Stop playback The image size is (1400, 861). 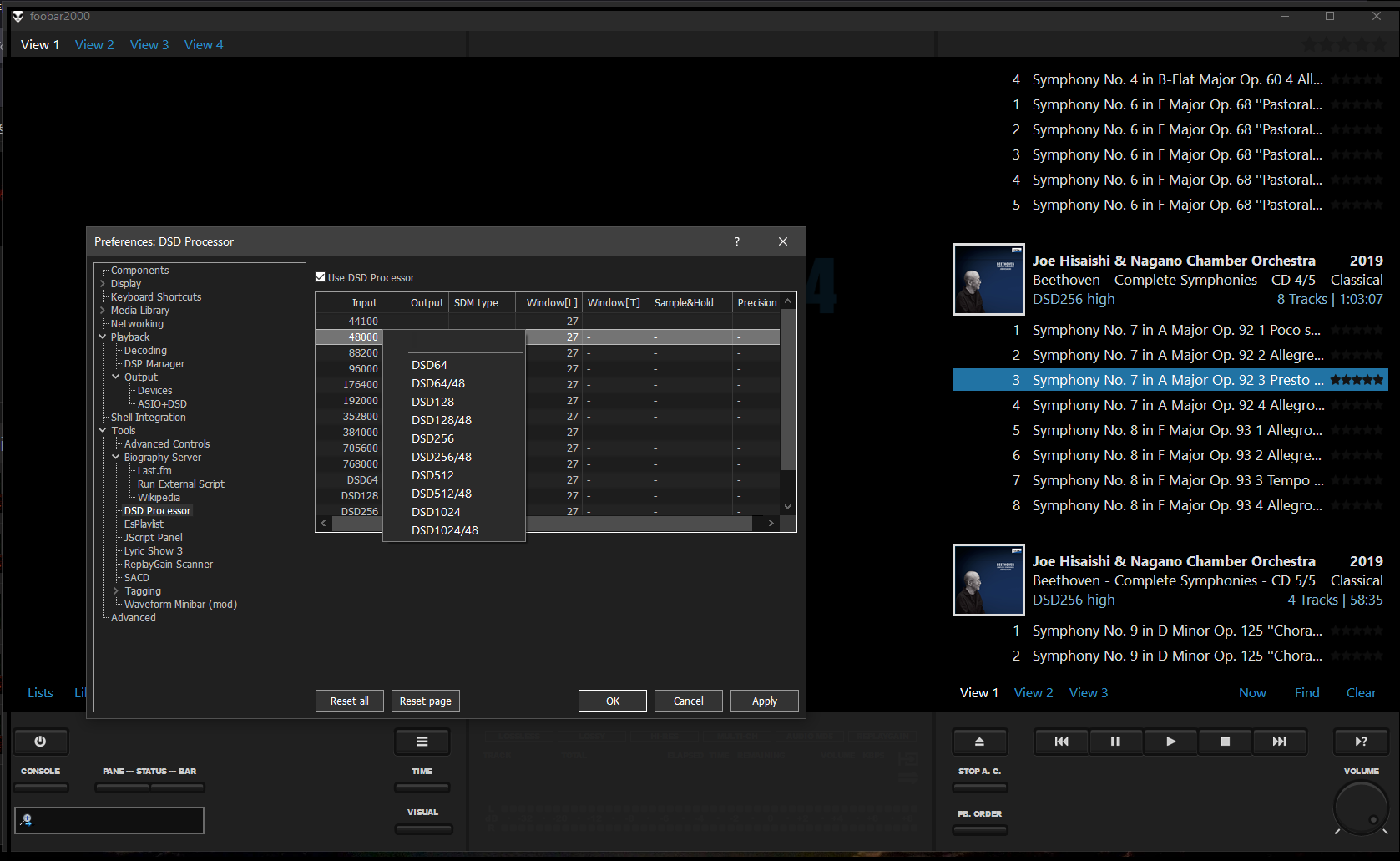point(1225,742)
